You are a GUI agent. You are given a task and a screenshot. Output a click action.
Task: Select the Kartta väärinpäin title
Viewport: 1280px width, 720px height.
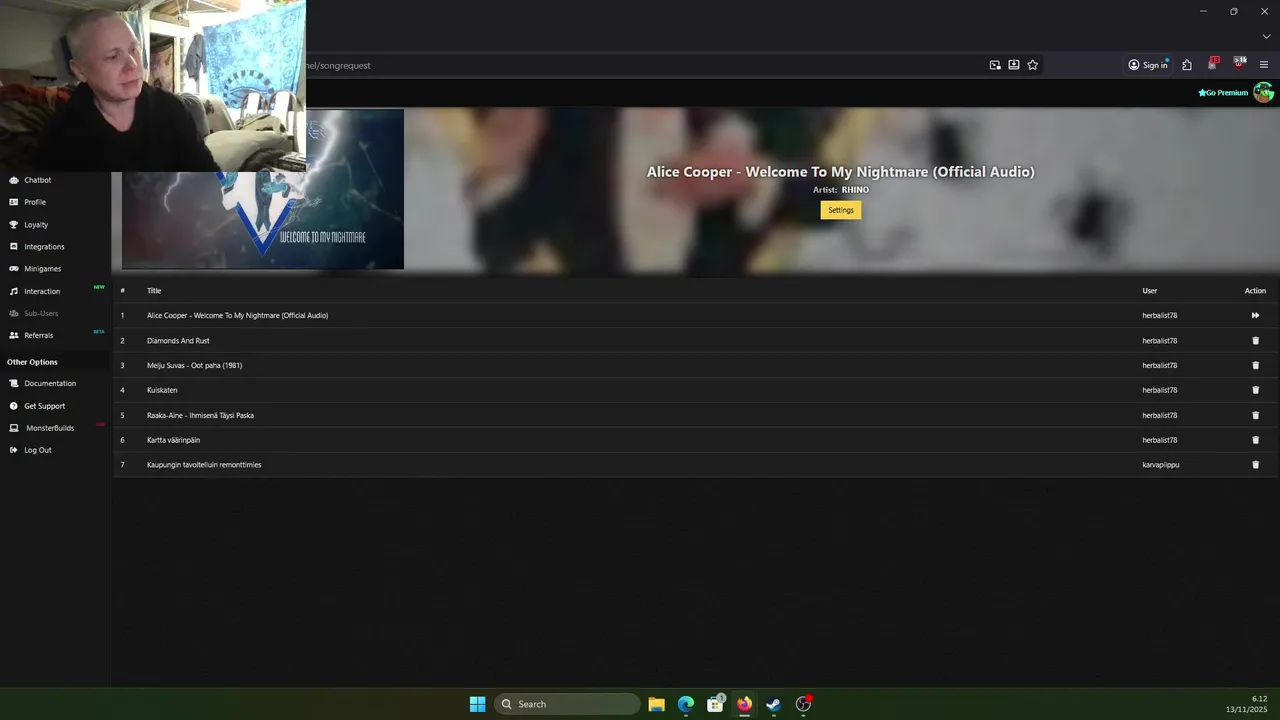173,440
